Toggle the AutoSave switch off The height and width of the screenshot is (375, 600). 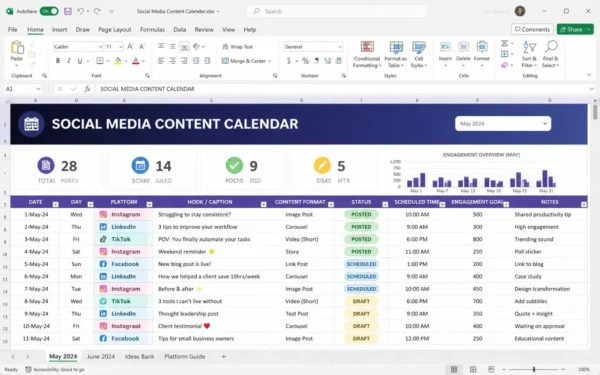pyautogui.click(x=49, y=11)
